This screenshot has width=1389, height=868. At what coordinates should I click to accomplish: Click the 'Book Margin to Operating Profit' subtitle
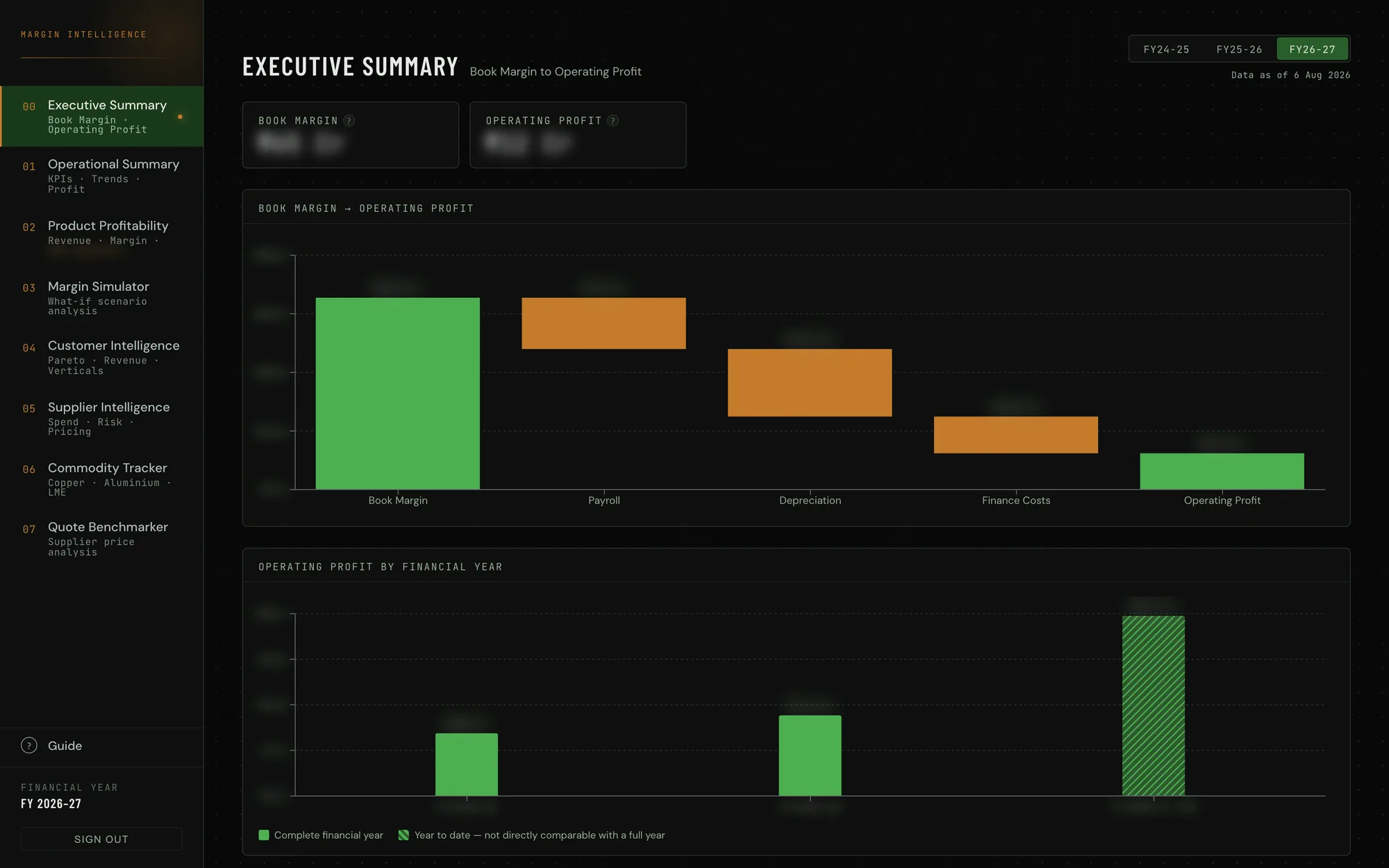point(556,72)
